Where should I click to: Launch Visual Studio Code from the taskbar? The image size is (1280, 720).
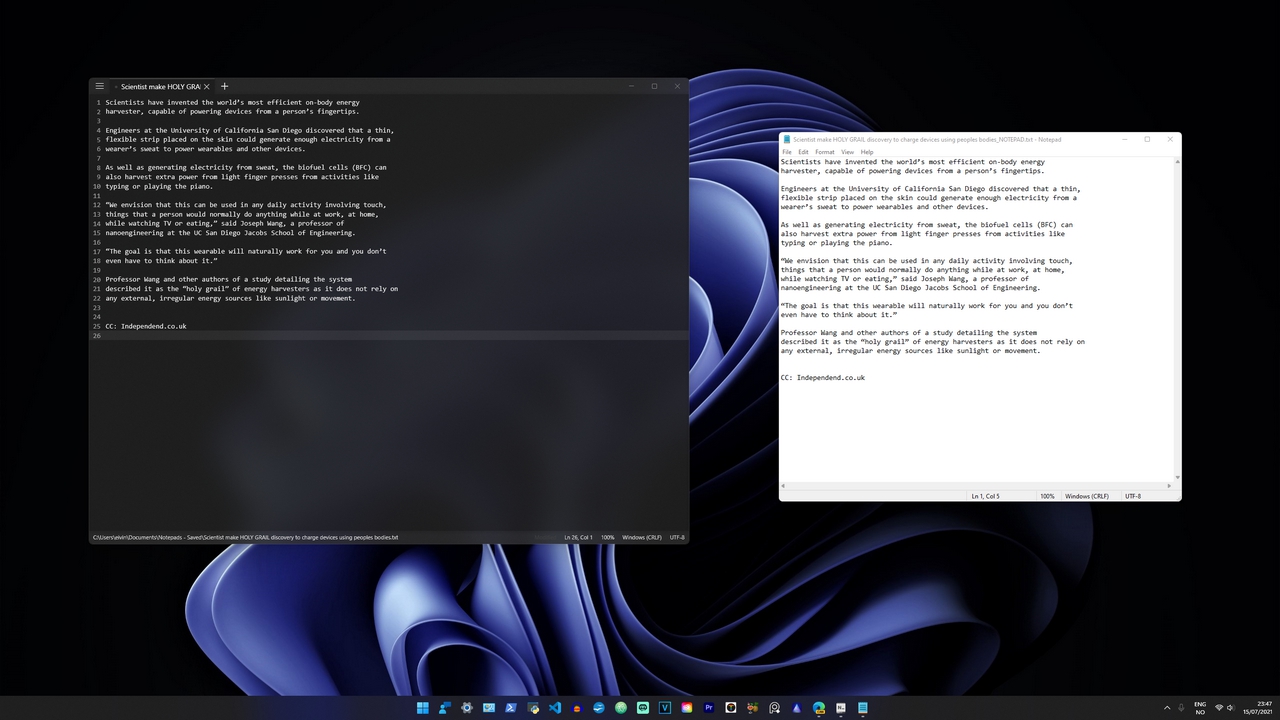pyautogui.click(x=554, y=708)
